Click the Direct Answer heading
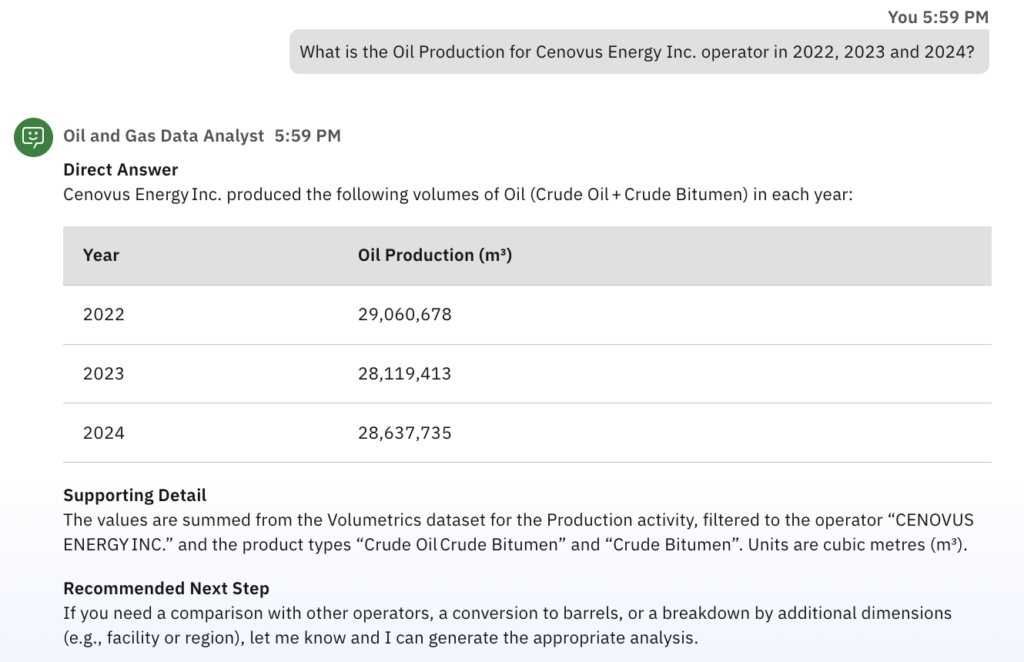This screenshot has height=662, width=1024. [120, 170]
